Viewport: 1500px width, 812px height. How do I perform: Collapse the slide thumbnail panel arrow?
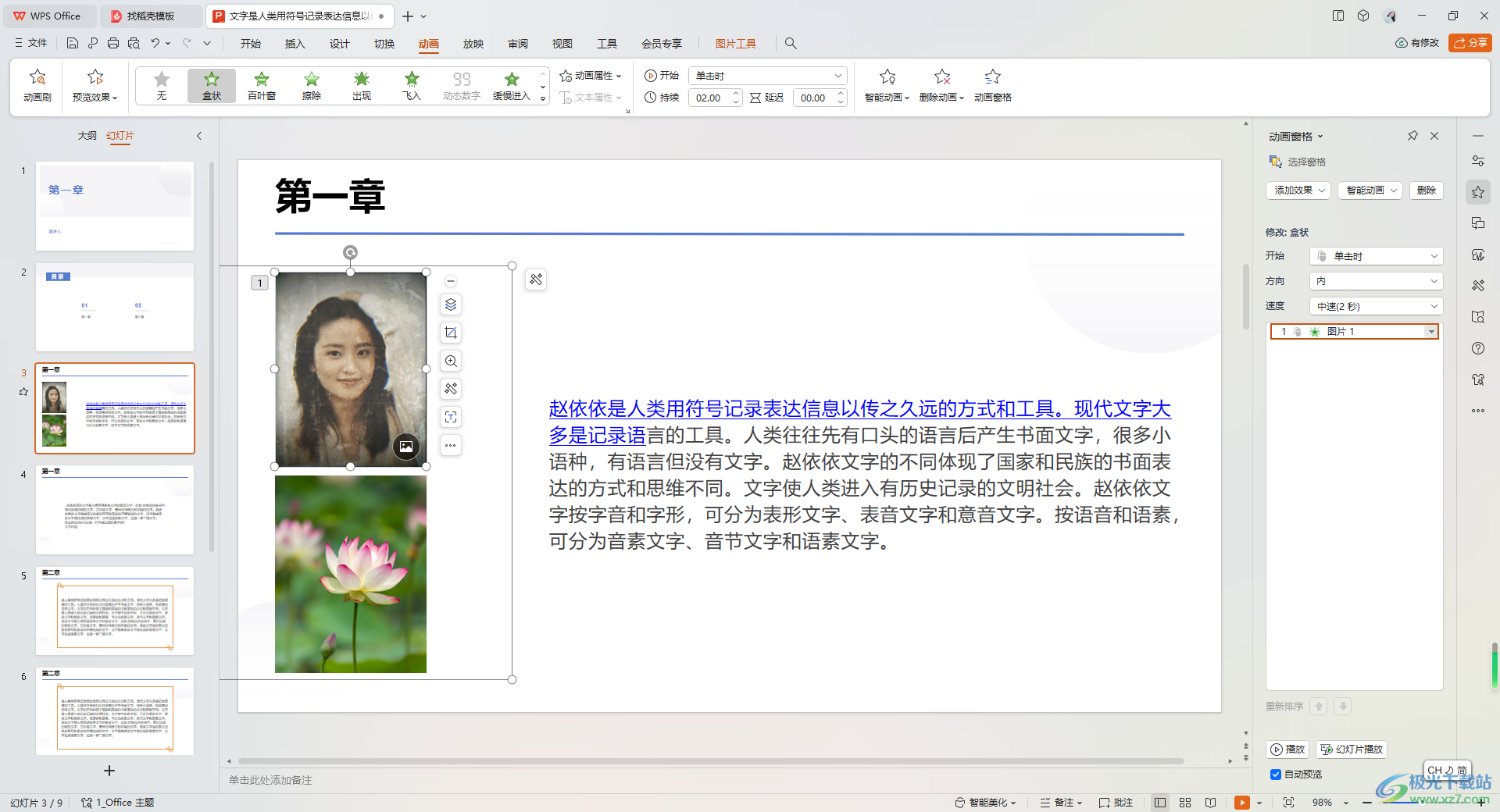pyautogui.click(x=199, y=136)
